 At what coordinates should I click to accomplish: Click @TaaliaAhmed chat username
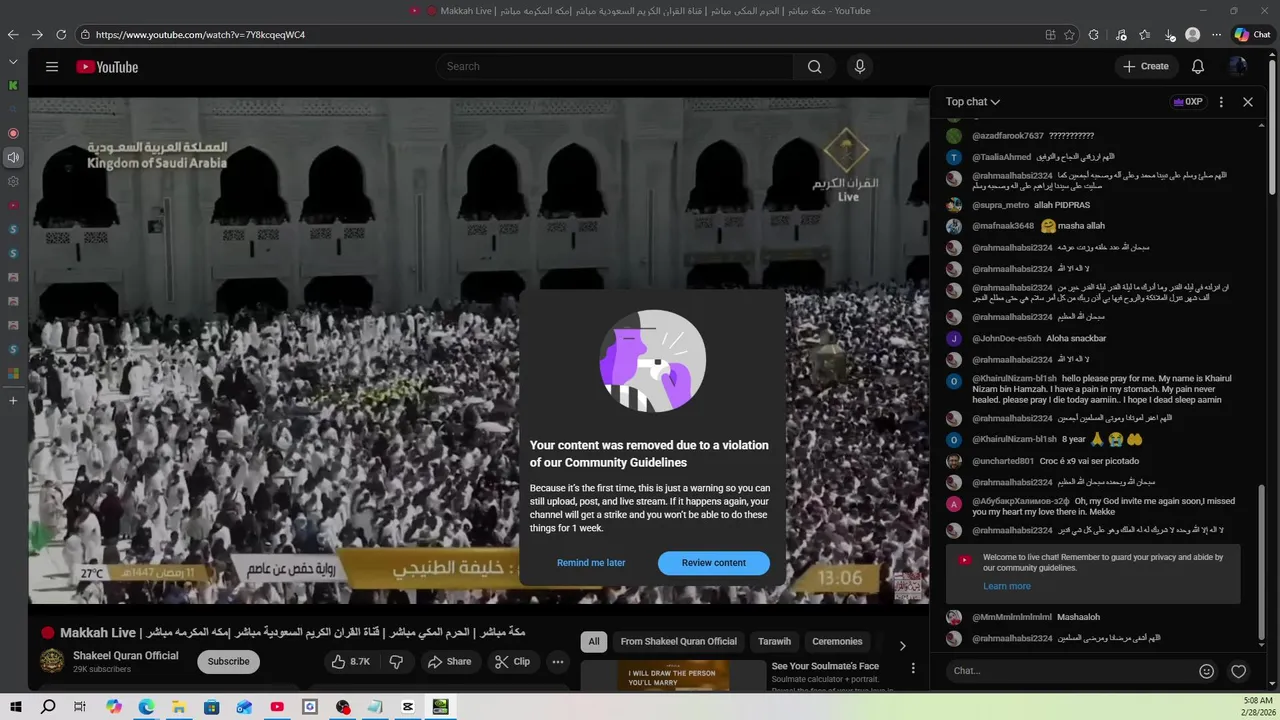click(x=1001, y=157)
